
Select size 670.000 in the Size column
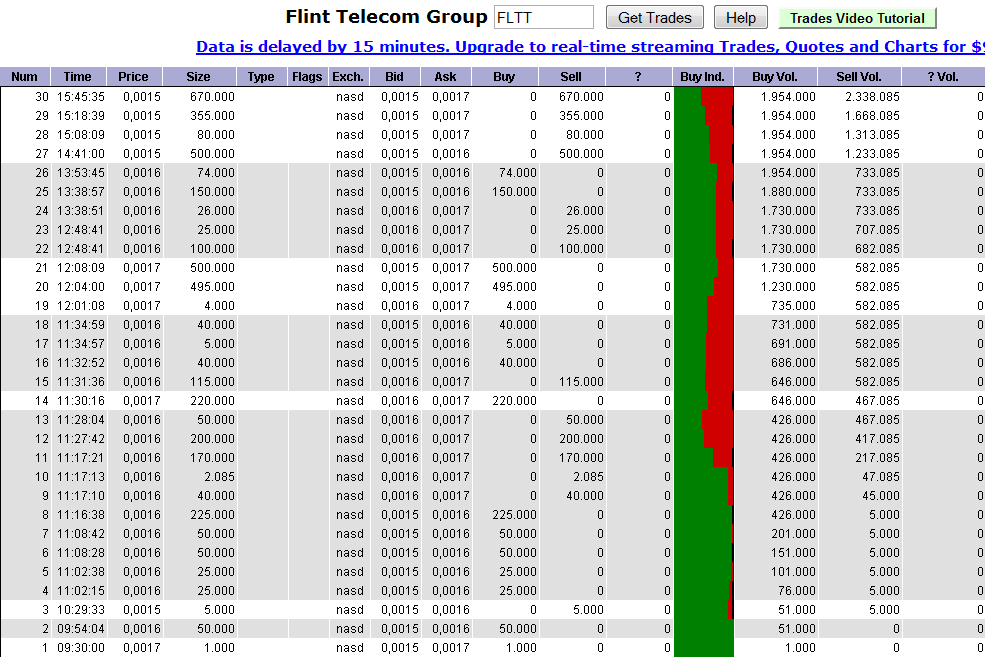click(x=212, y=97)
